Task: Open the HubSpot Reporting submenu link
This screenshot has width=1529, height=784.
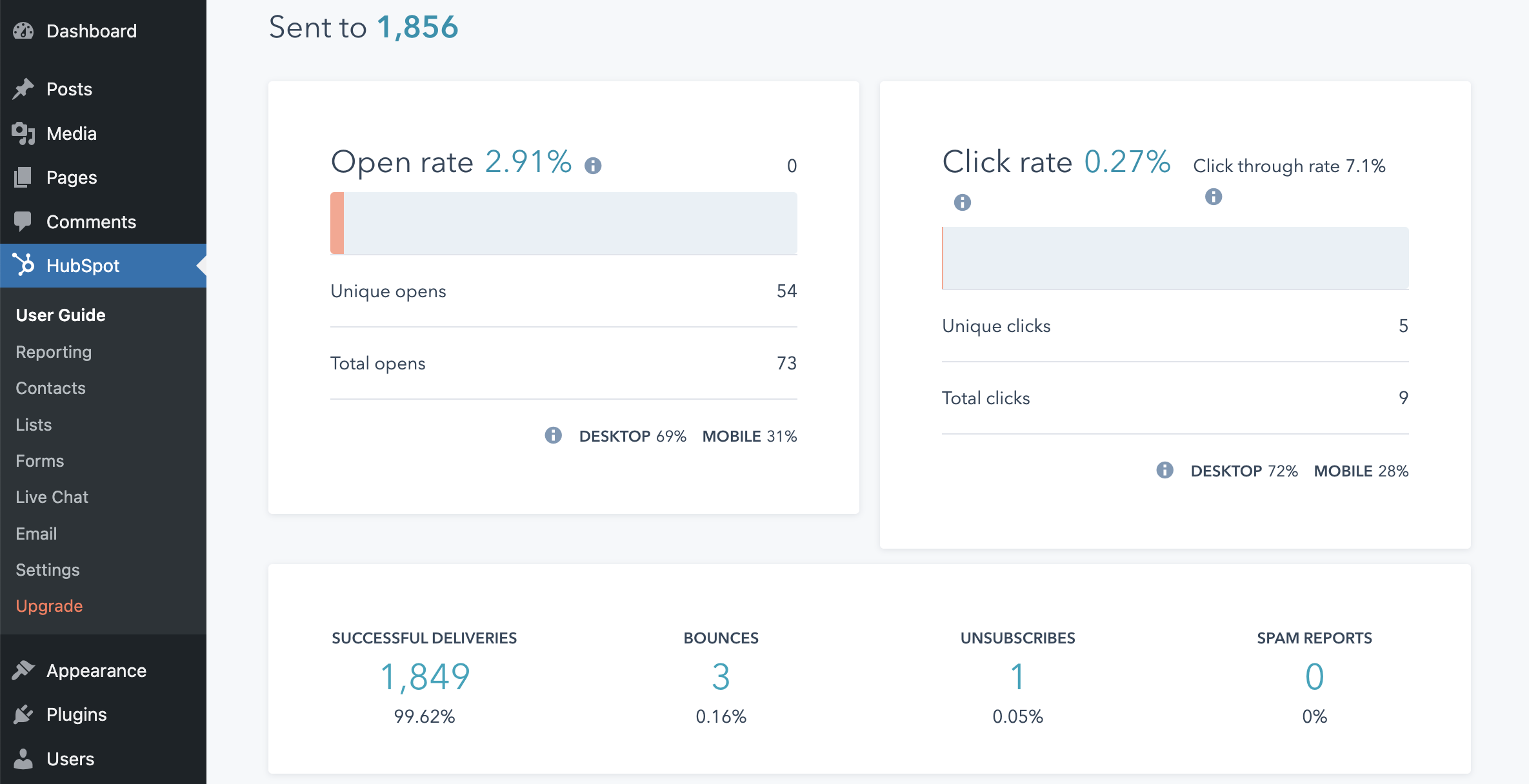Action: pyautogui.click(x=54, y=352)
